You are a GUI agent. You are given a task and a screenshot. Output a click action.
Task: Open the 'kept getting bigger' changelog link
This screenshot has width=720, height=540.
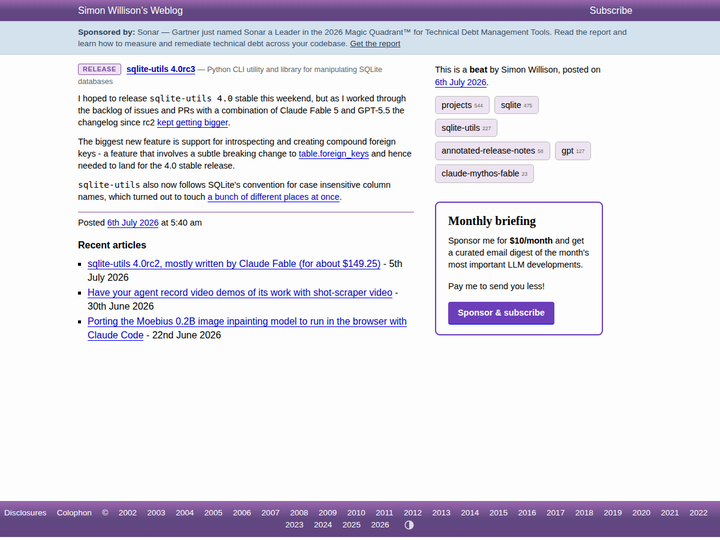pos(192,123)
